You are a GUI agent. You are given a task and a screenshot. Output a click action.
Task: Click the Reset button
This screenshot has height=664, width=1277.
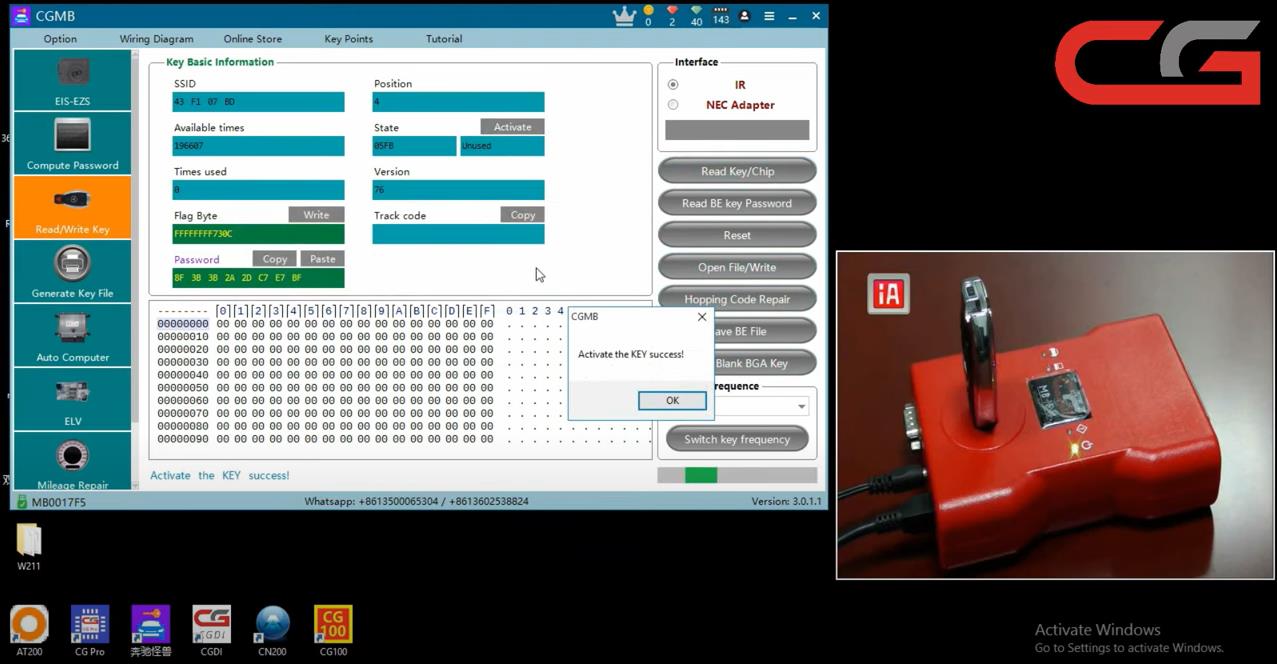(x=737, y=235)
